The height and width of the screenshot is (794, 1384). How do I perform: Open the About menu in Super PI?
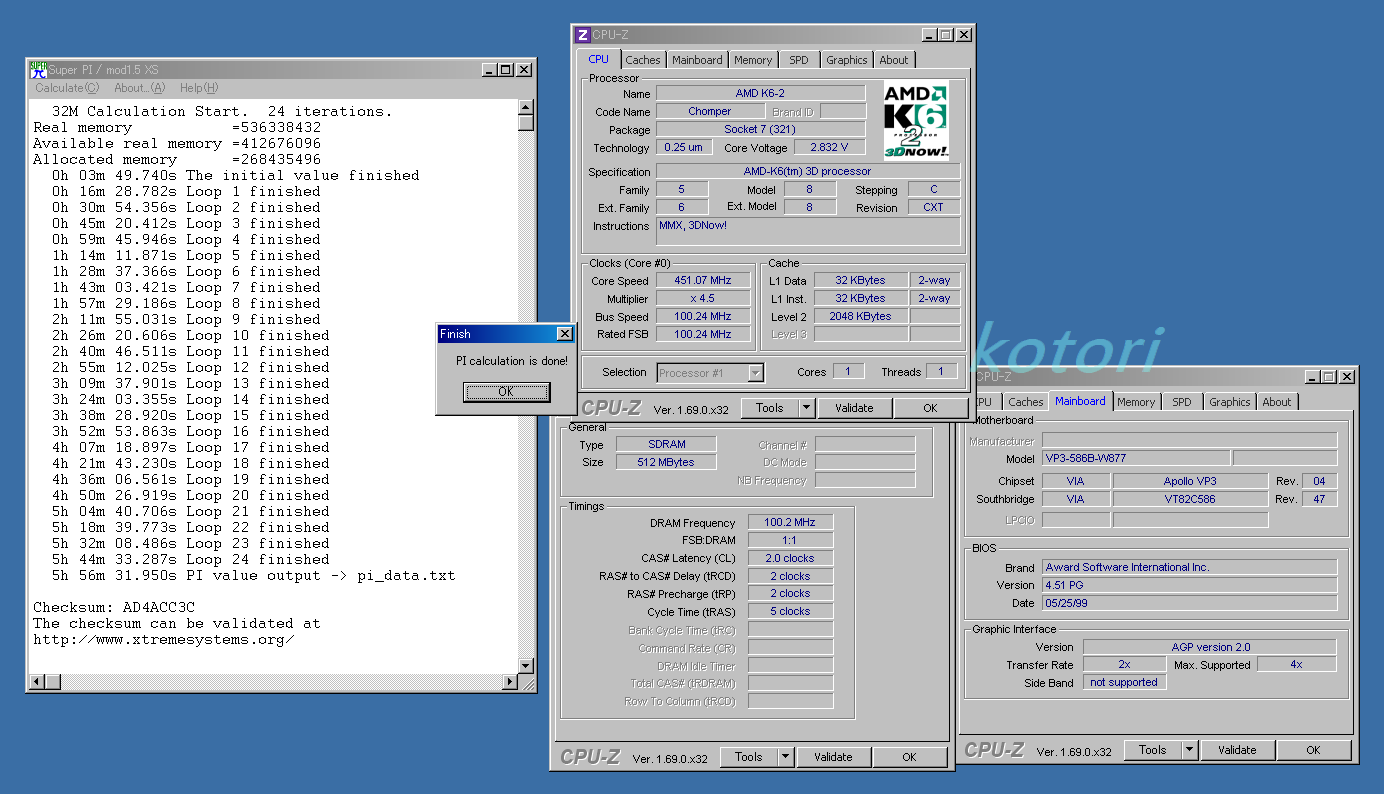(139, 88)
